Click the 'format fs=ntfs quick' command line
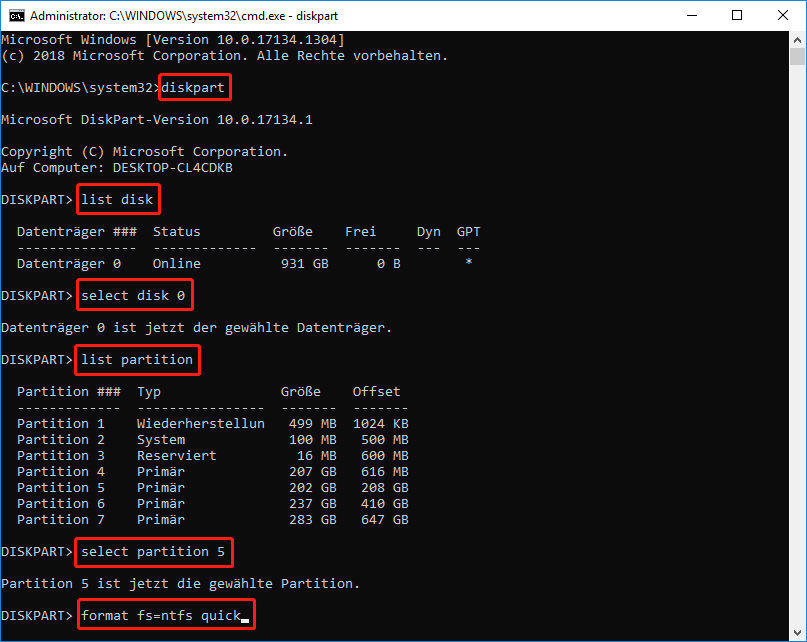This screenshot has height=642, width=807. 164,615
